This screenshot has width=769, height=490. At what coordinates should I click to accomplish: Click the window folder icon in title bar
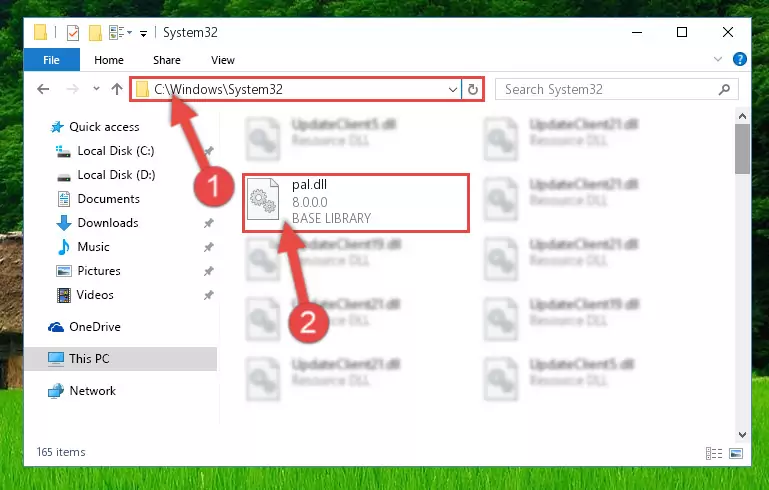point(40,32)
